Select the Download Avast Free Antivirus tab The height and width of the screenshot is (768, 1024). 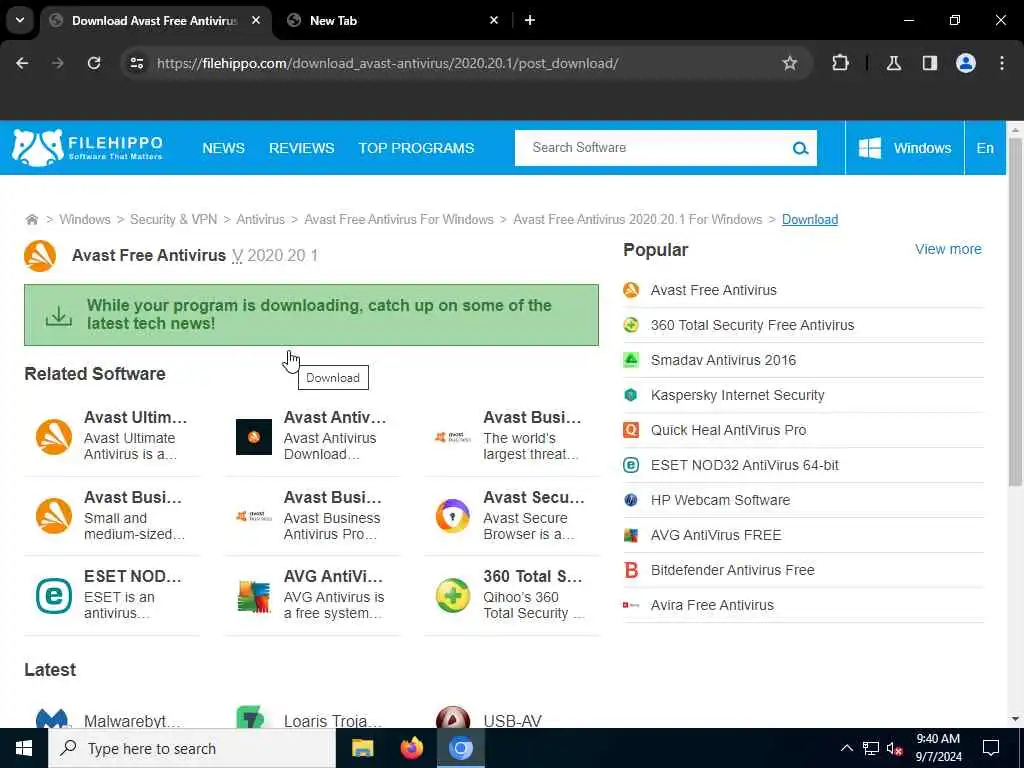pos(157,21)
